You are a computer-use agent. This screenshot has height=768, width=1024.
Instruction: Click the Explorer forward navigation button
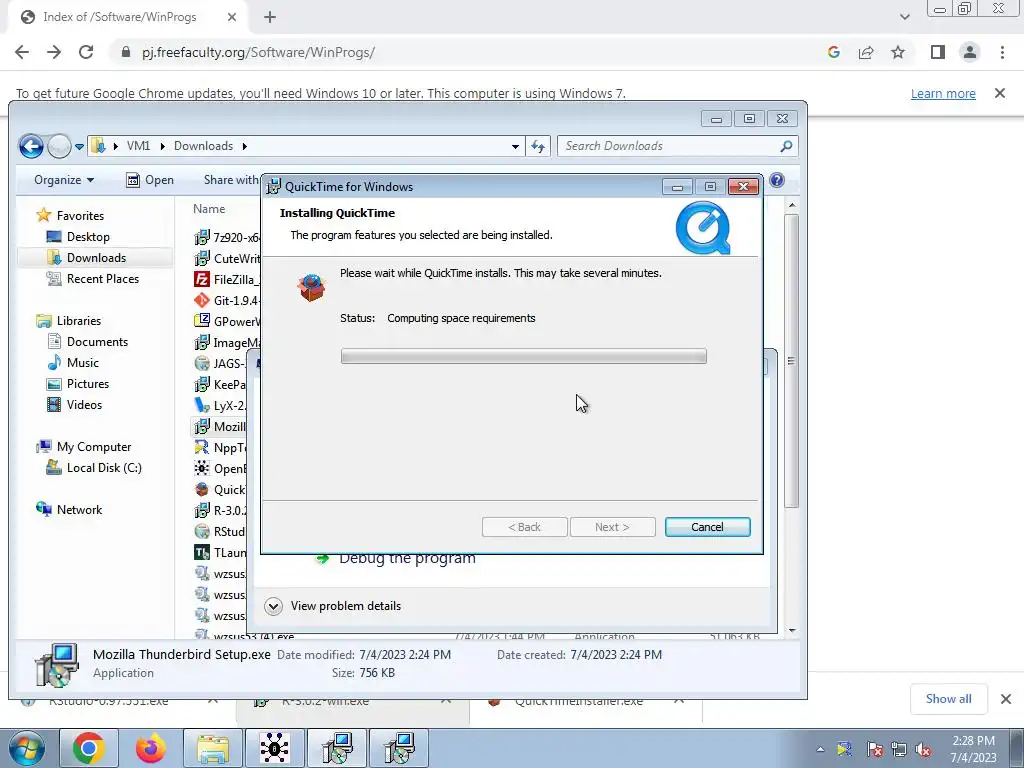pos(59,146)
